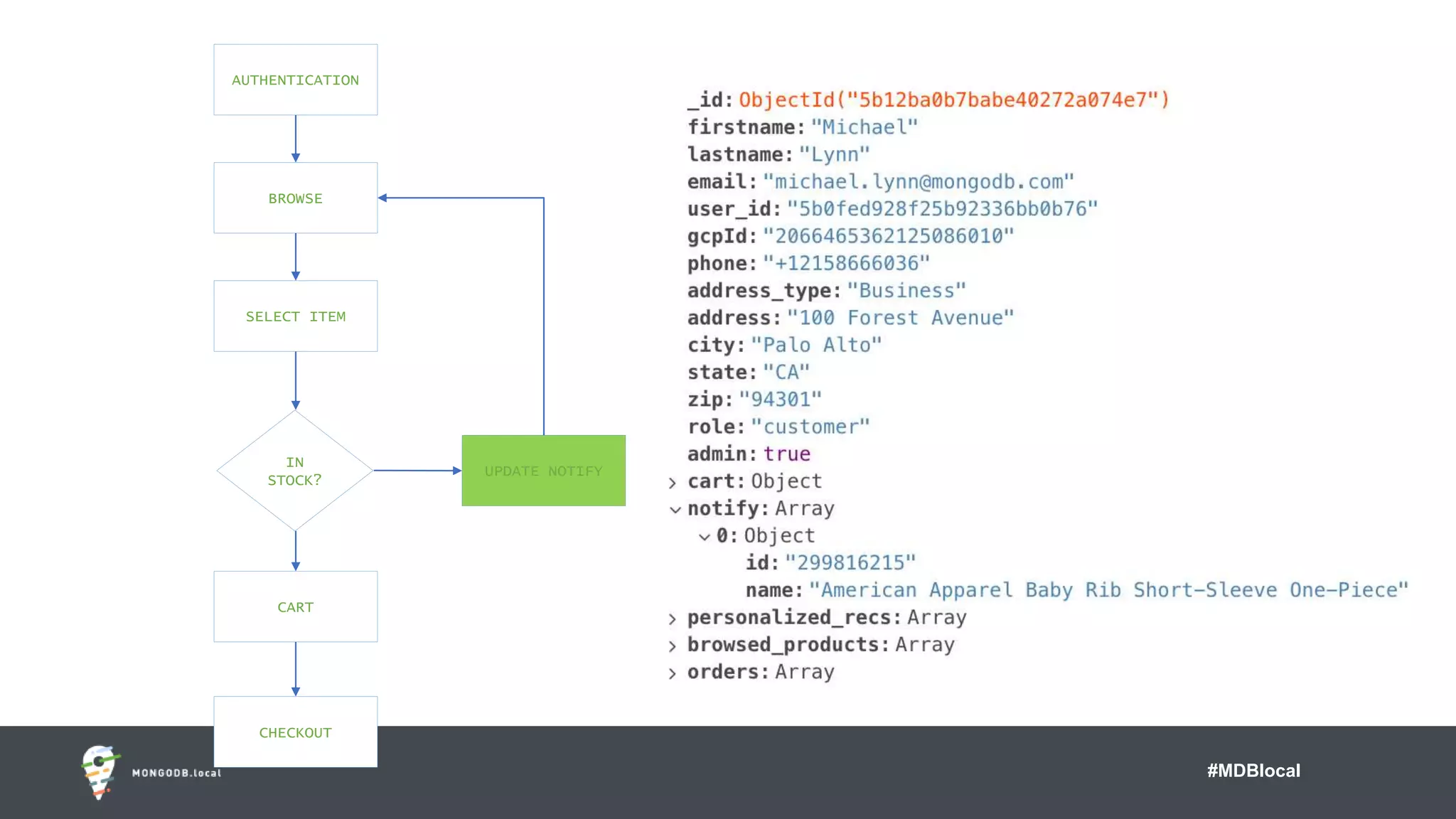1456x819 pixels.
Task: Click the MONGODB.local footer text
Action: point(176,773)
